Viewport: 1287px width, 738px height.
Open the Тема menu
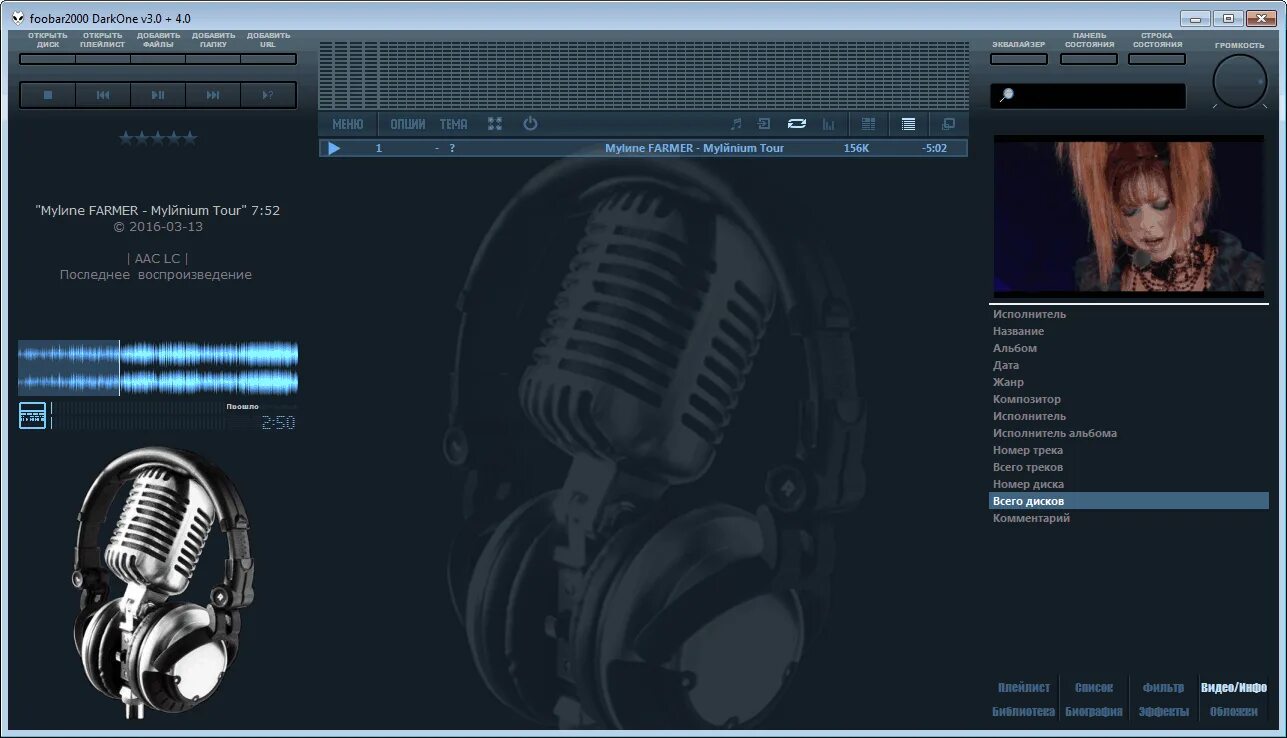[453, 124]
